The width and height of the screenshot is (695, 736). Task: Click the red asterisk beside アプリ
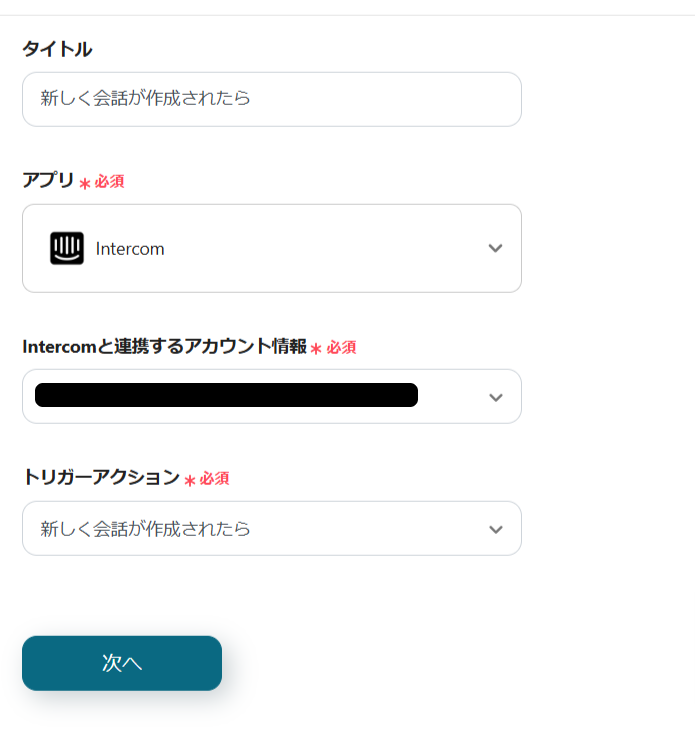(85, 183)
